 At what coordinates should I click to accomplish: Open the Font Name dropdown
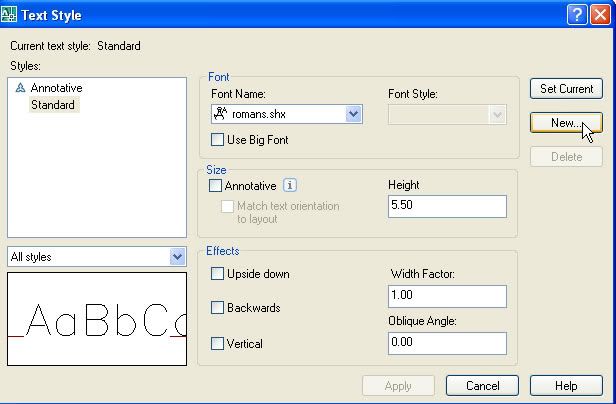coord(353,114)
